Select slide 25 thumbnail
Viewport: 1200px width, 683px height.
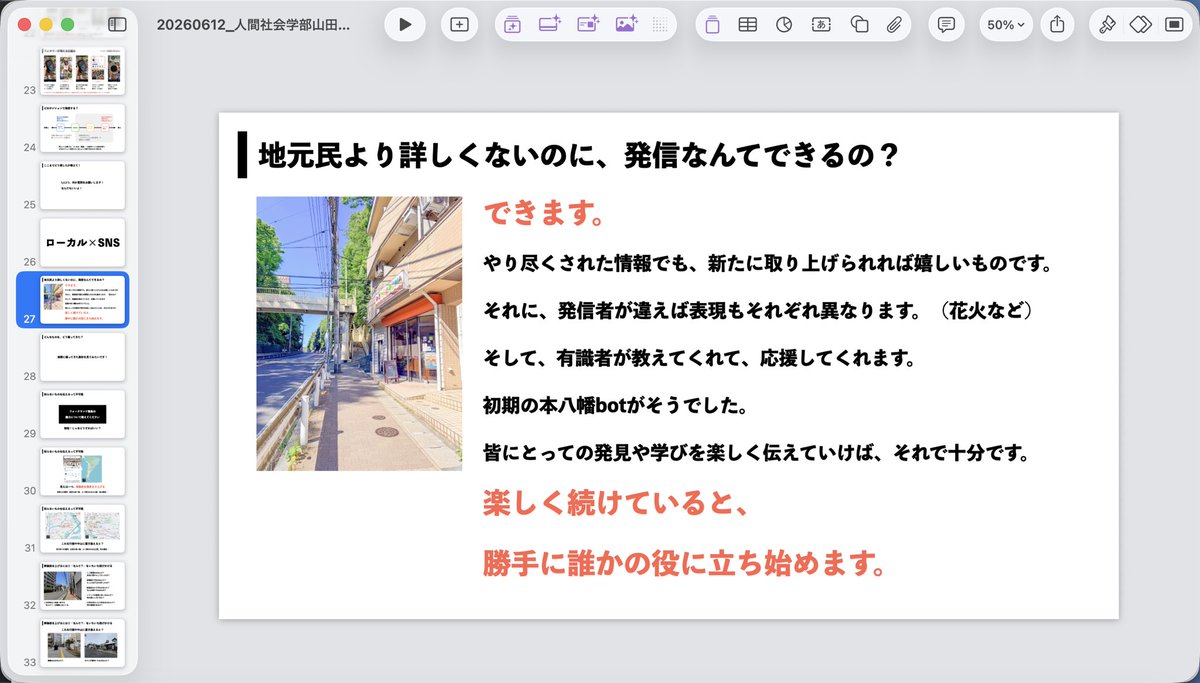click(83, 185)
